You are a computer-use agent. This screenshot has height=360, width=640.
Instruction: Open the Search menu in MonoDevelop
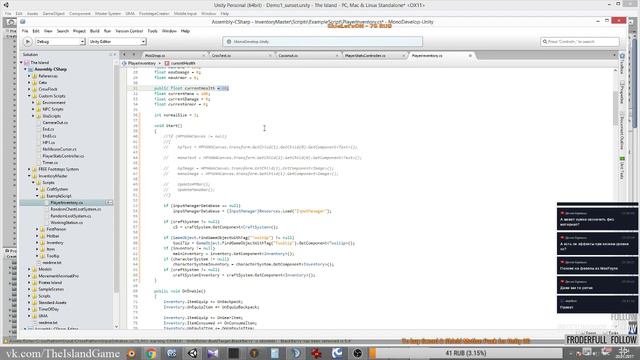tap(62, 31)
